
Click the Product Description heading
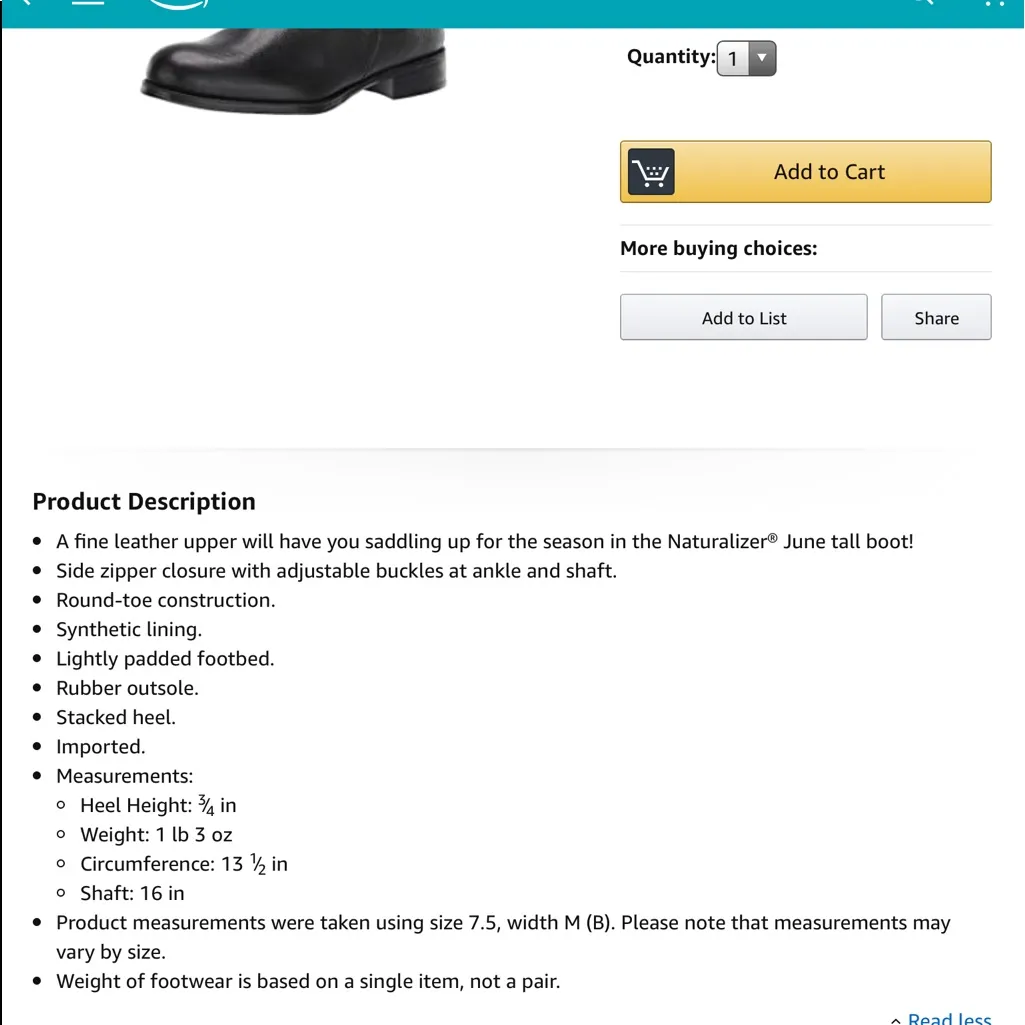(144, 502)
